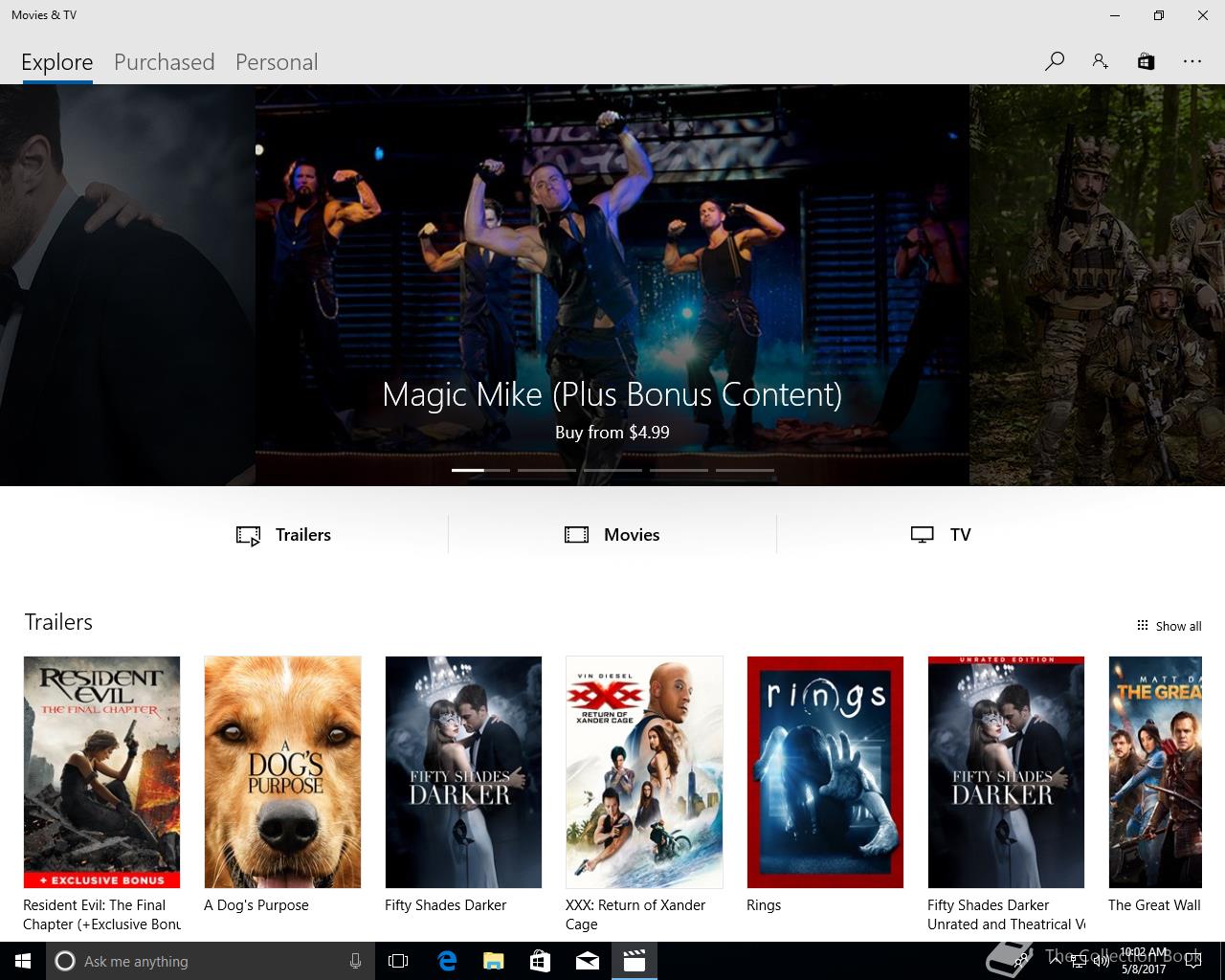Select the third carousel page indicator
This screenshot has width=1225, height=980.
(x=612, y=470)
